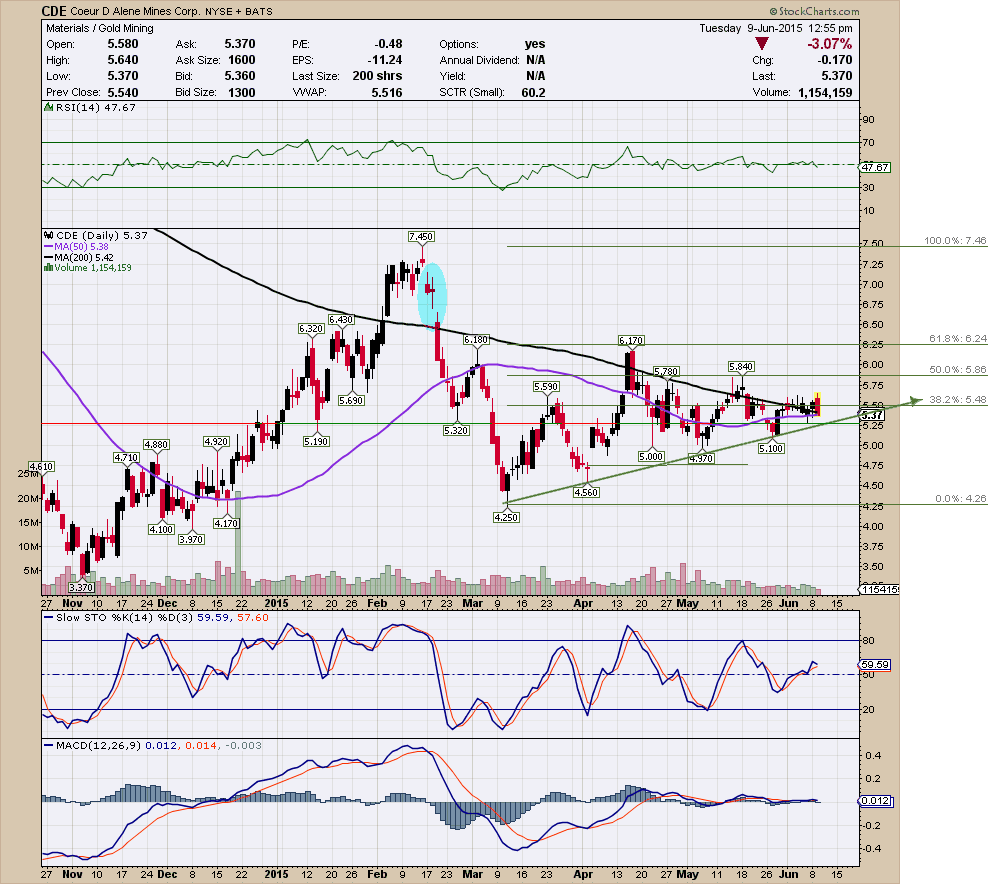Click the 38.2%: 5.48 Fibonacci label
Screen dimensions: 1000x884
[957, 399]
